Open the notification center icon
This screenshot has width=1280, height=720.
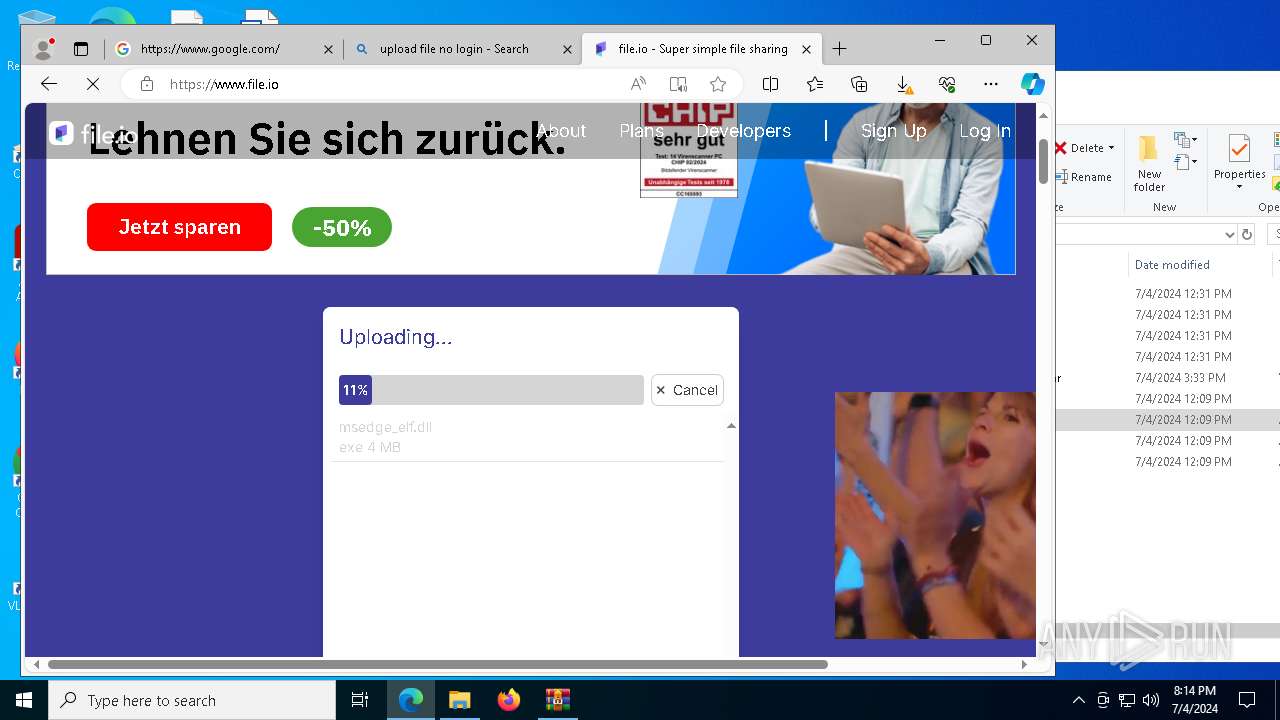coord(1247,700)
